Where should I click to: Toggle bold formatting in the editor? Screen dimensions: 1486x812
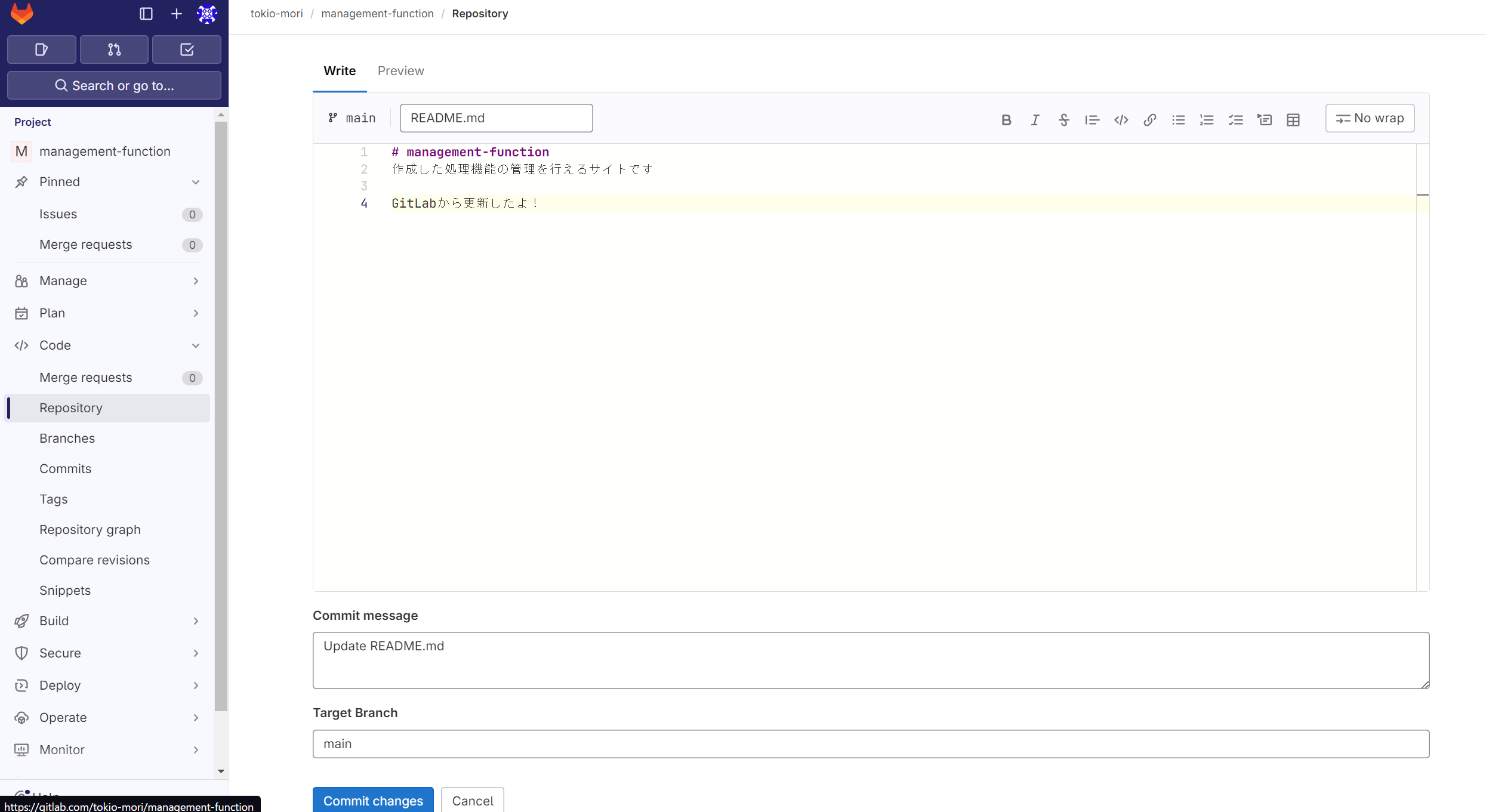pos(1007,119)
